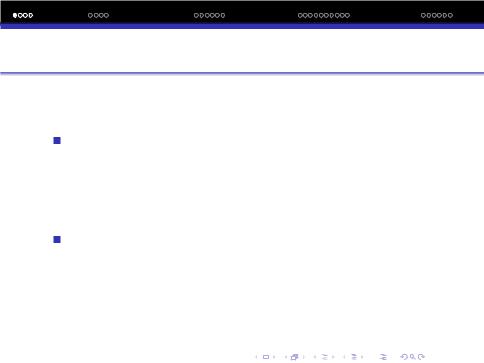Click the filled first navigation dot in header
Image resolution: width=484 pixels, height=363 pixels.
tap(15, 15)
